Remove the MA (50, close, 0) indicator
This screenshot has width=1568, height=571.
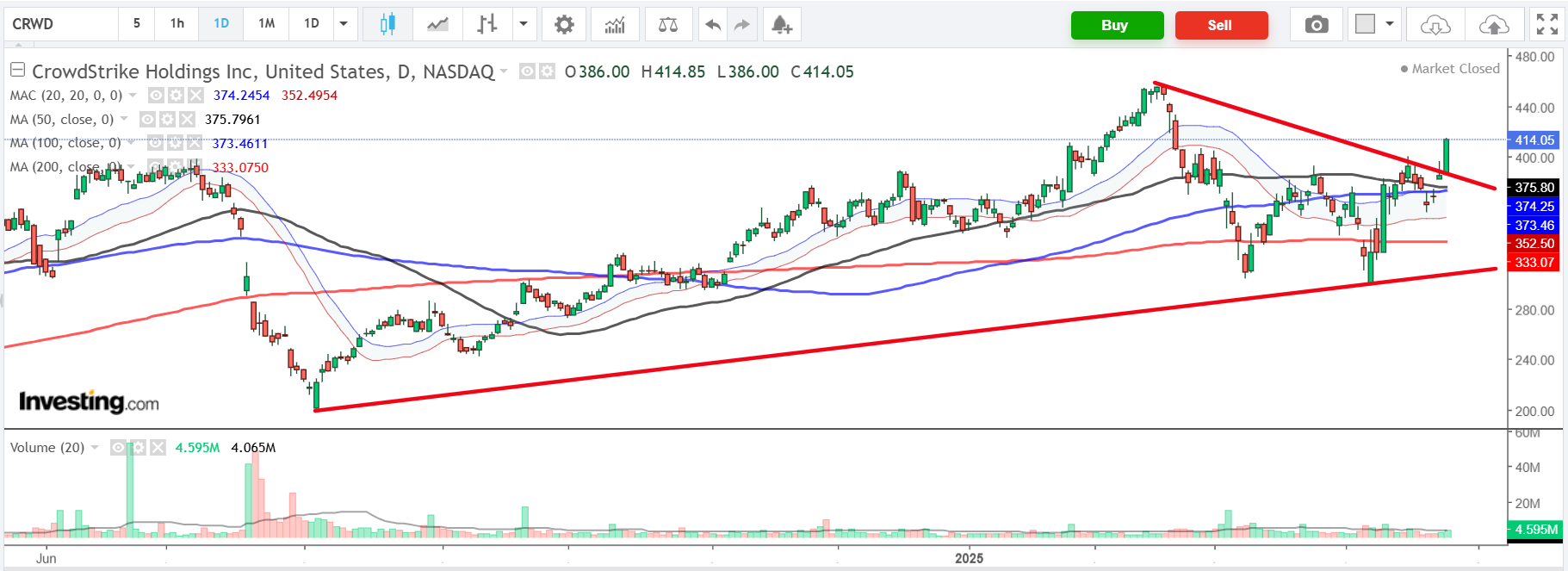tap(187, 120)
